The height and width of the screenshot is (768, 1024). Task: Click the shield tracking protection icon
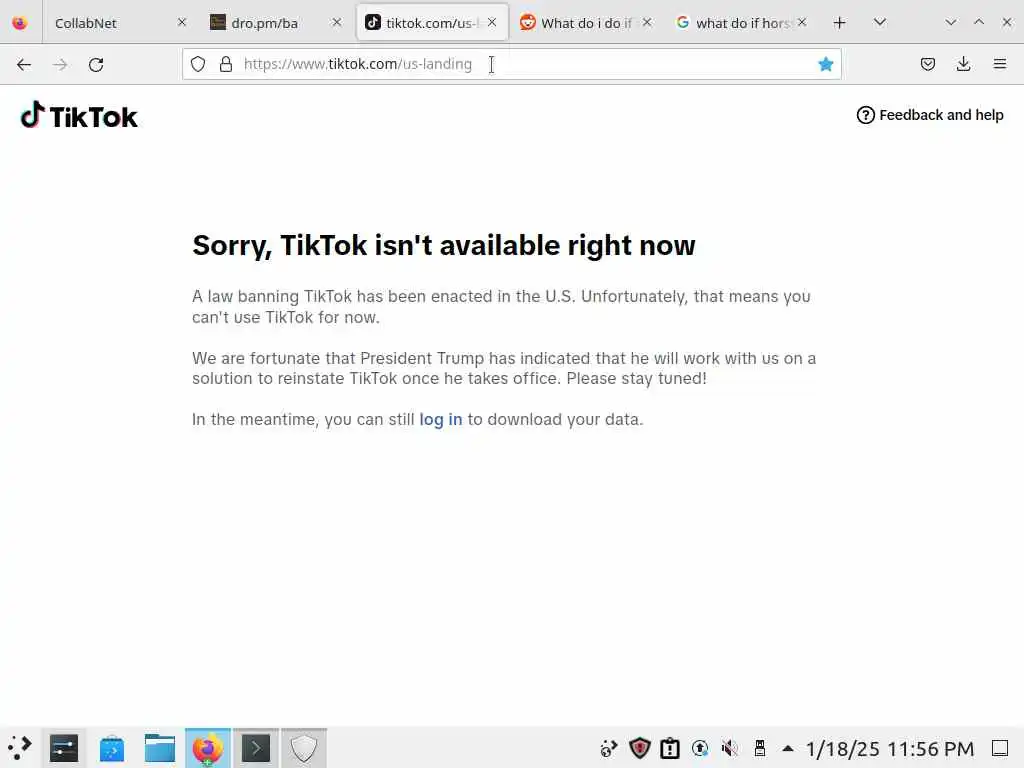(198, 64)
